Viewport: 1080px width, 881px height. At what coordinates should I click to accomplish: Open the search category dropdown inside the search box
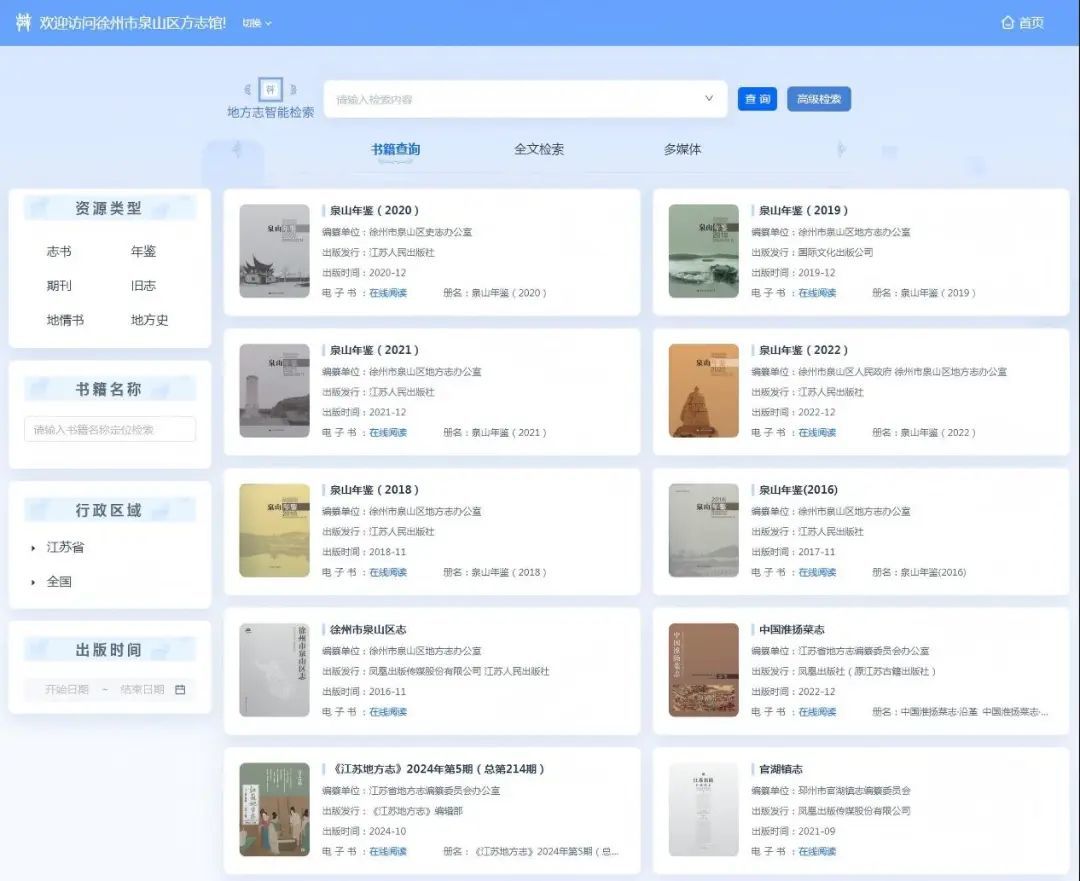pyautogui.click(x=709, y=98)
